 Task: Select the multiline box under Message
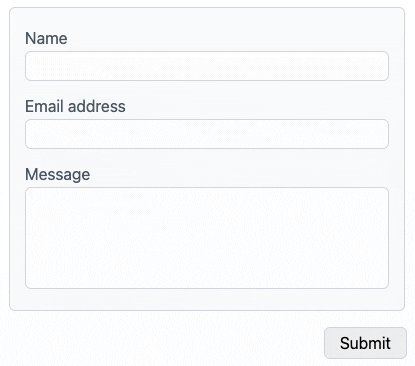point(207,238)
